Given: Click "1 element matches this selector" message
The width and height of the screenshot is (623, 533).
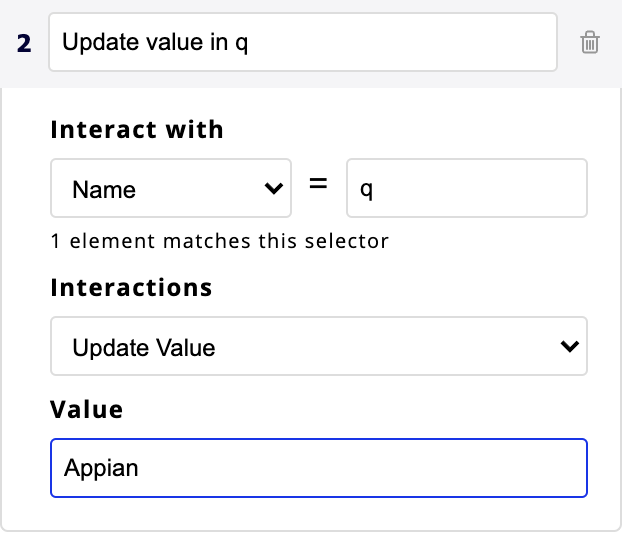Looking at the screenshot, I should pos(219,241).
